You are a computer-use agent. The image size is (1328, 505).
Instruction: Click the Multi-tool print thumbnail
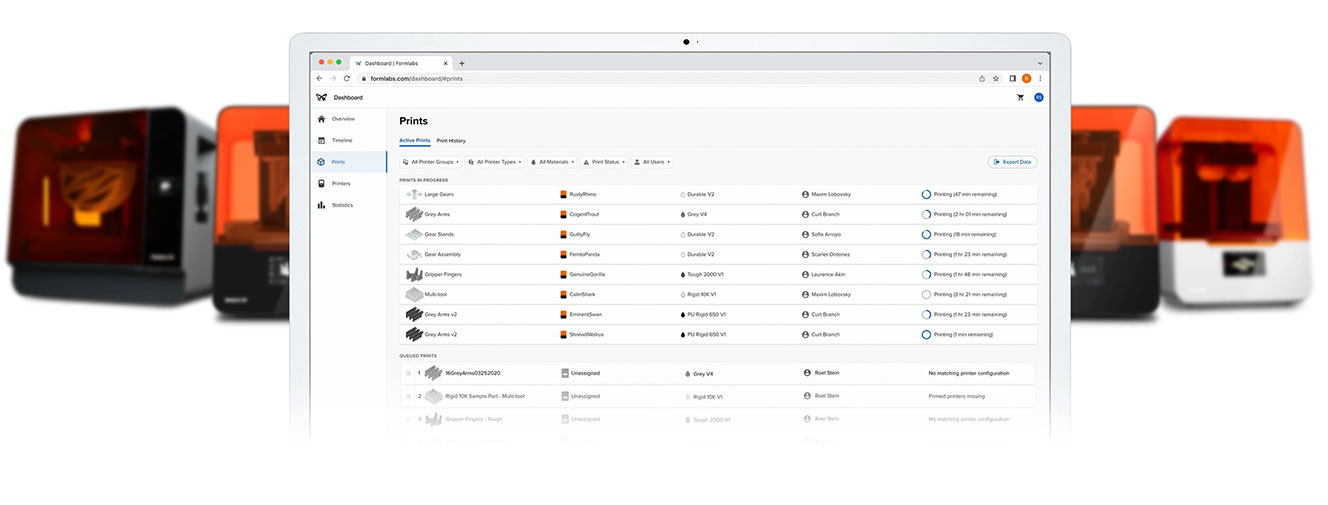413,294
